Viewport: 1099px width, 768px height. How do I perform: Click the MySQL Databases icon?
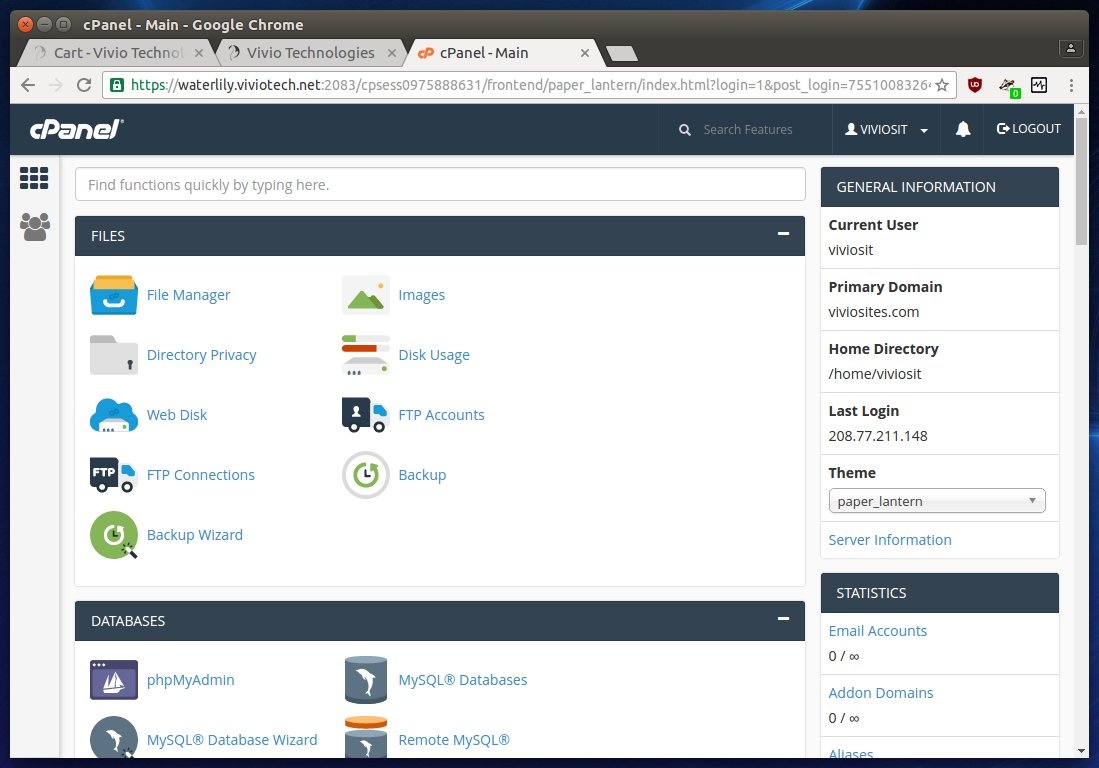[x=365, y=680]
